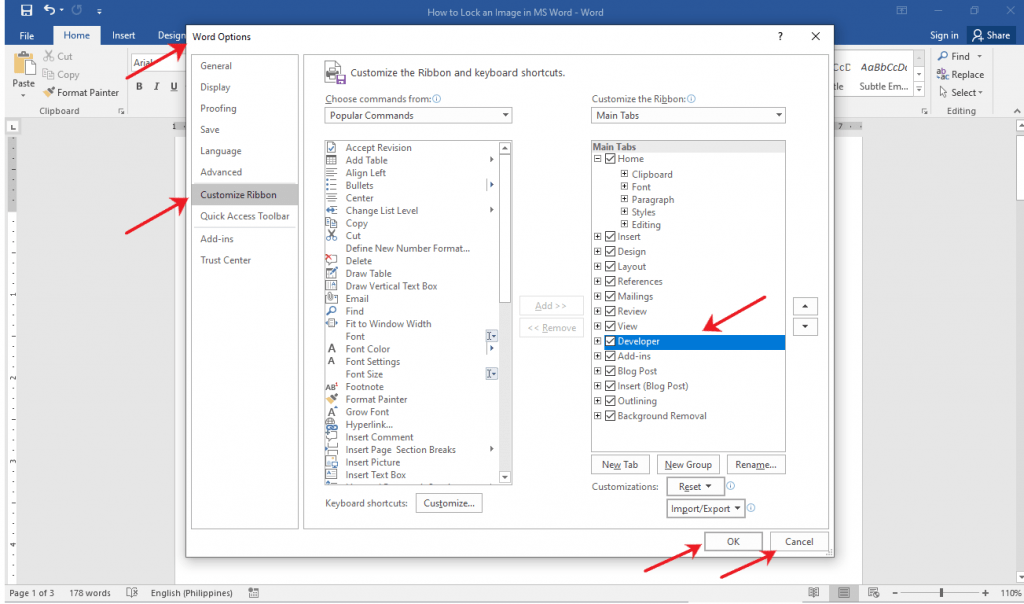Click the OK button
Screen dimensions: 1024x604
pos(733,542)
